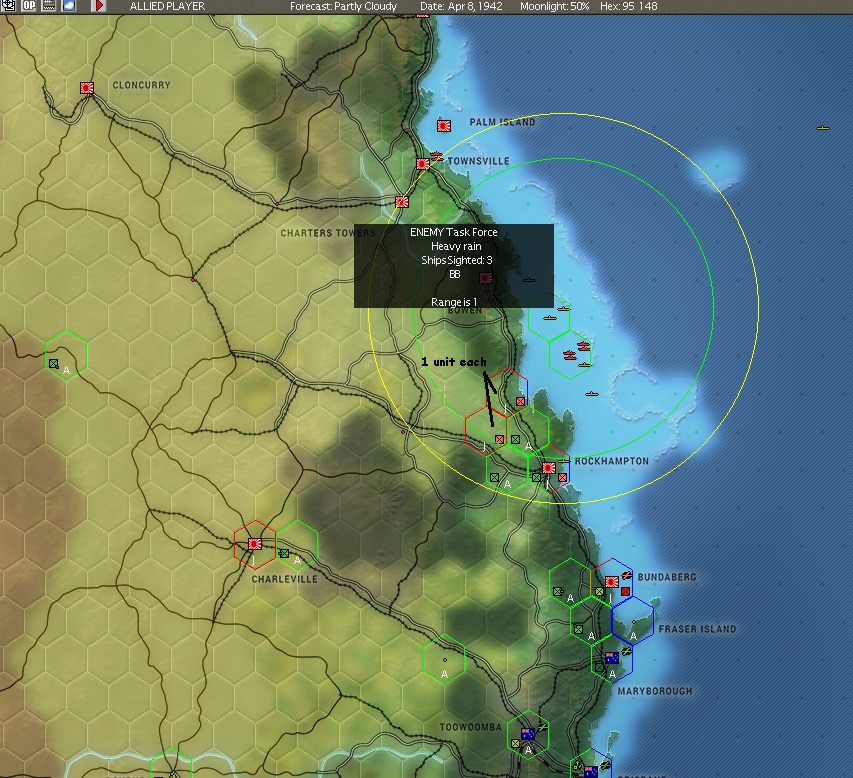Click the upper red enemy task force ship
Viewport: 853px width, 778px height.
pos(584,345)
